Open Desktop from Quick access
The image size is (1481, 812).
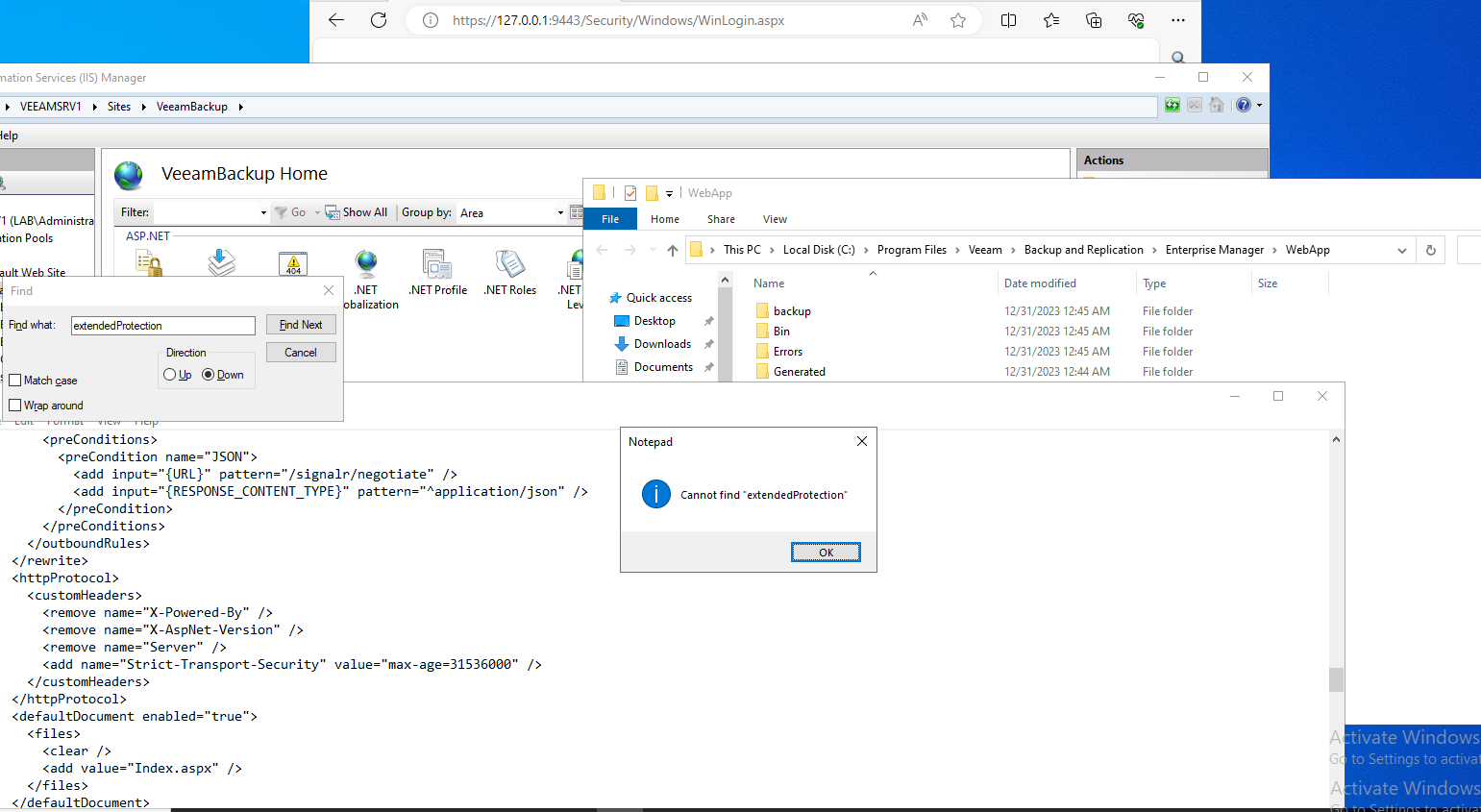pyautogui.click(x=654, y=321)
